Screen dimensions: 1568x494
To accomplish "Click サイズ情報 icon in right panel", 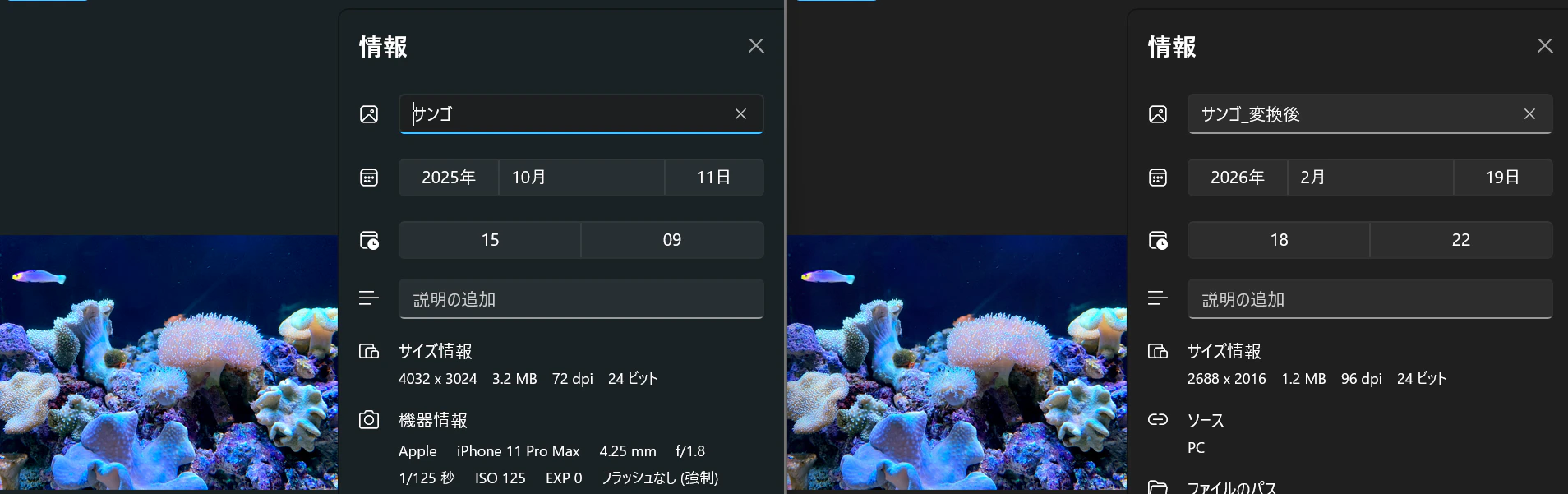I will tap(1158, 352).
